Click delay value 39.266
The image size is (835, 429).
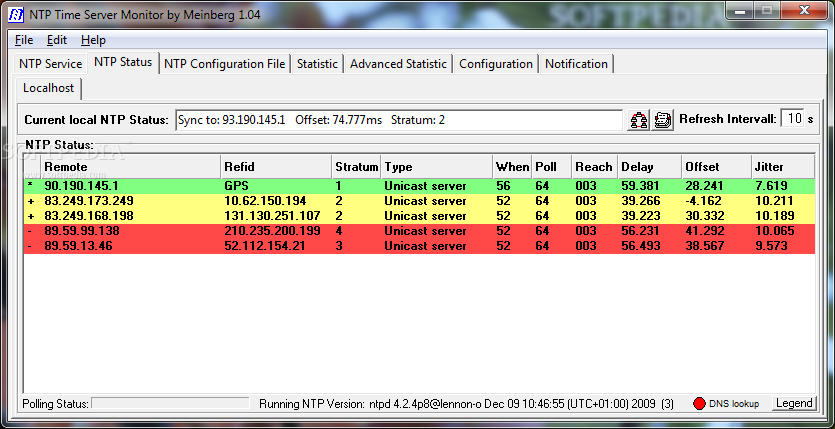click(641, 201)
